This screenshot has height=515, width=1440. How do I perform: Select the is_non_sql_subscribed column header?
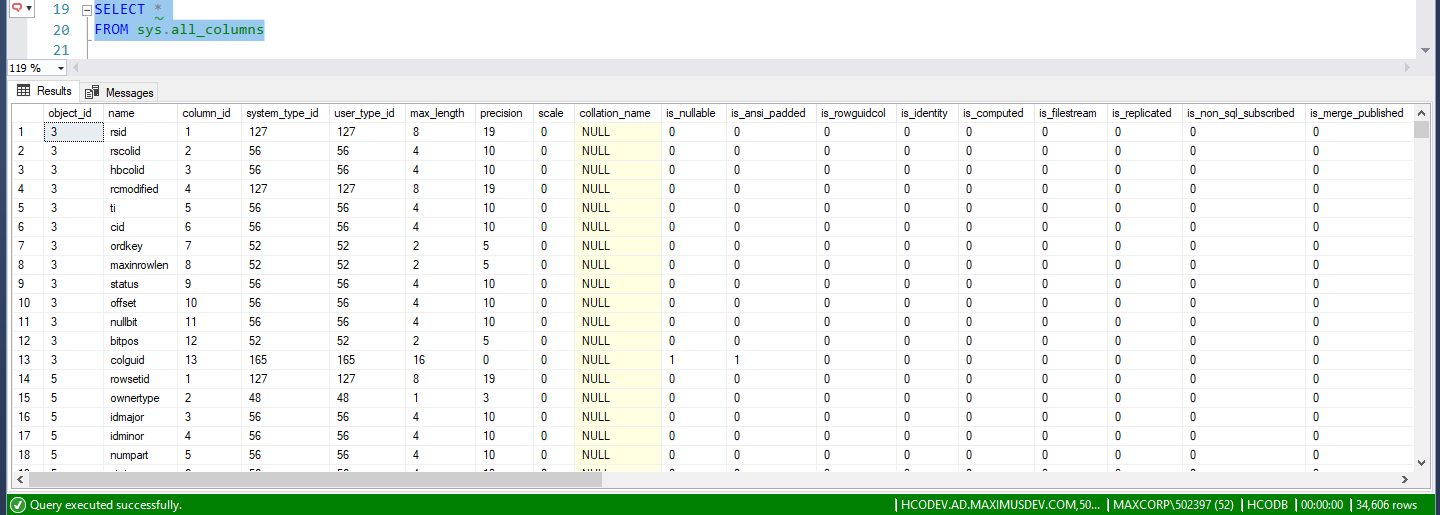coord(1243,113)
